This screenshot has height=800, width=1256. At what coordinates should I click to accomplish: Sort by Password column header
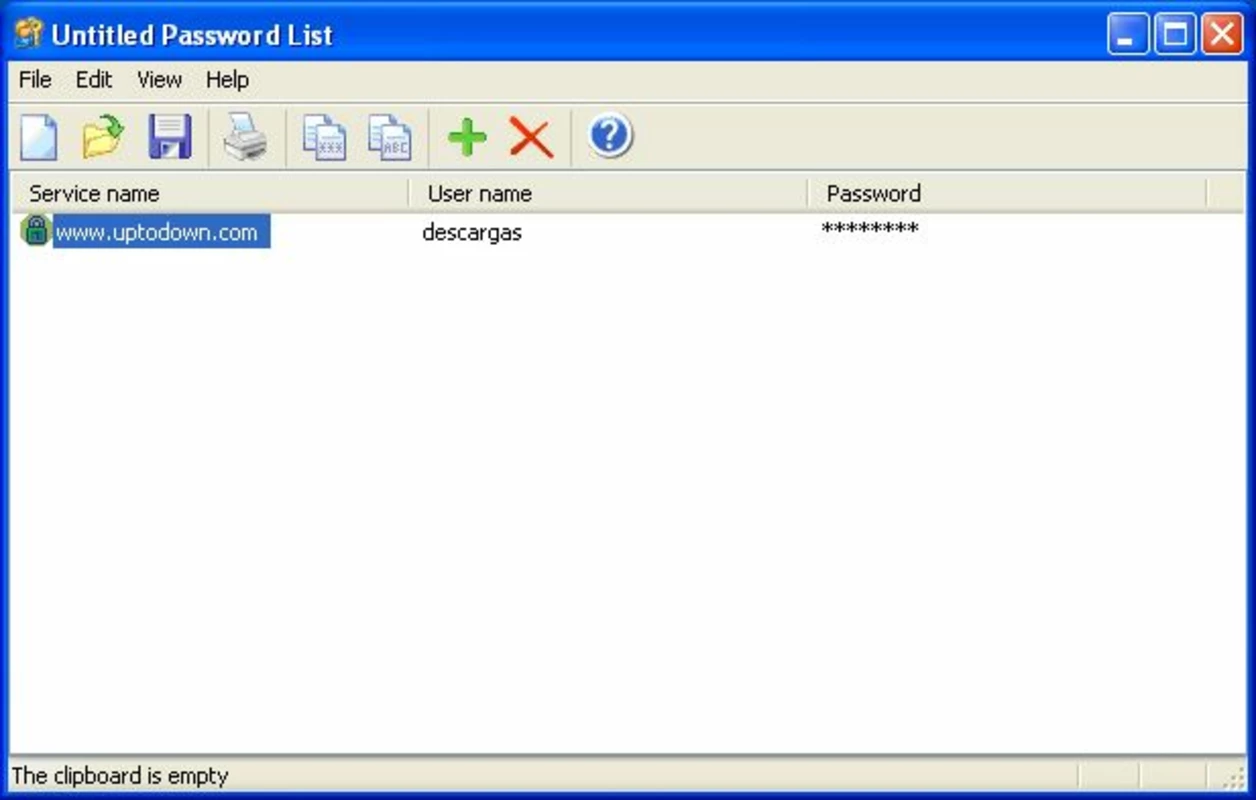coord(1007,193)
